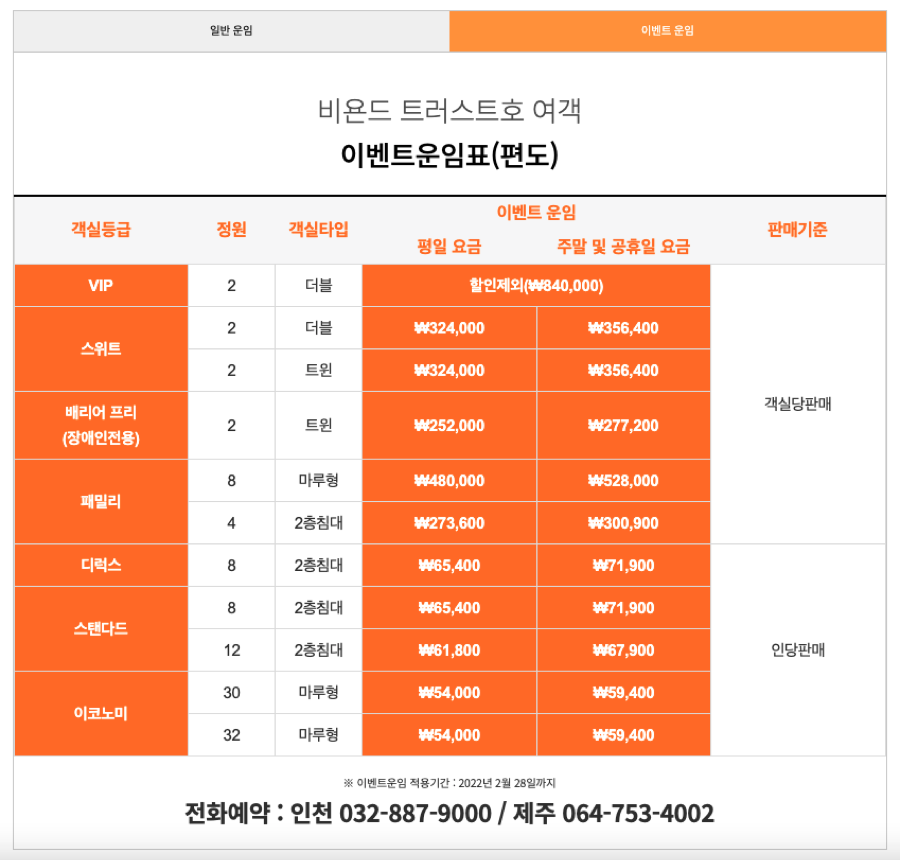Click the 12-person 2층침대 room type

click(319, 650)
